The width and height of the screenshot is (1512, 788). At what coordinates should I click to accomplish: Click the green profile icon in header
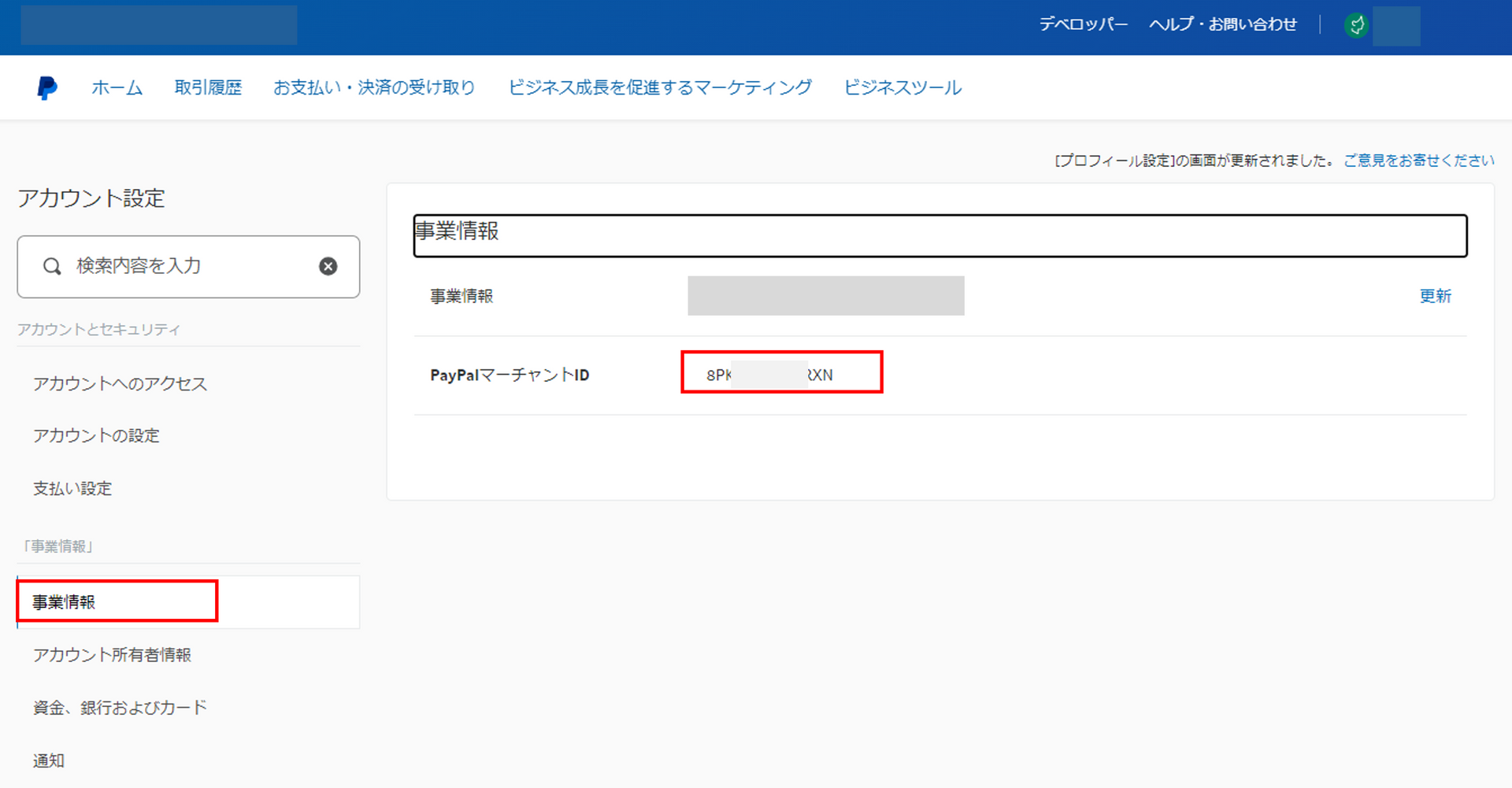click(x=1356, y=26)
